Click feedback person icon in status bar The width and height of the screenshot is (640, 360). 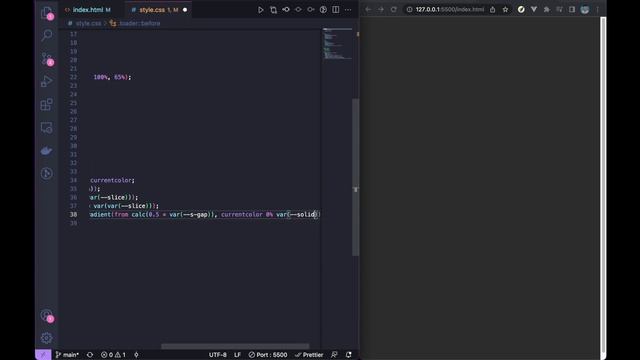coord(334,355)
